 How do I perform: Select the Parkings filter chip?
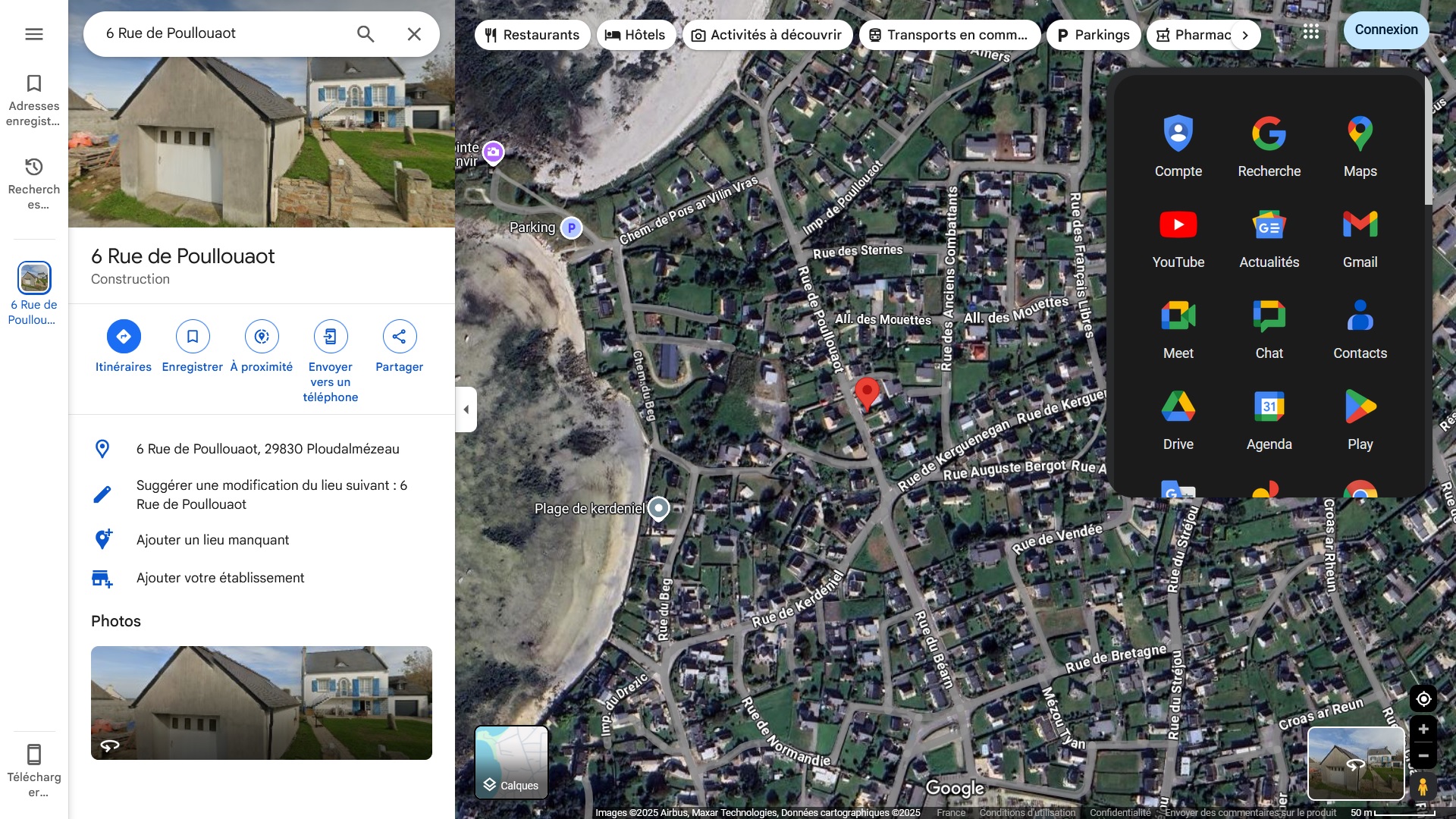(x=1094, y=35)
